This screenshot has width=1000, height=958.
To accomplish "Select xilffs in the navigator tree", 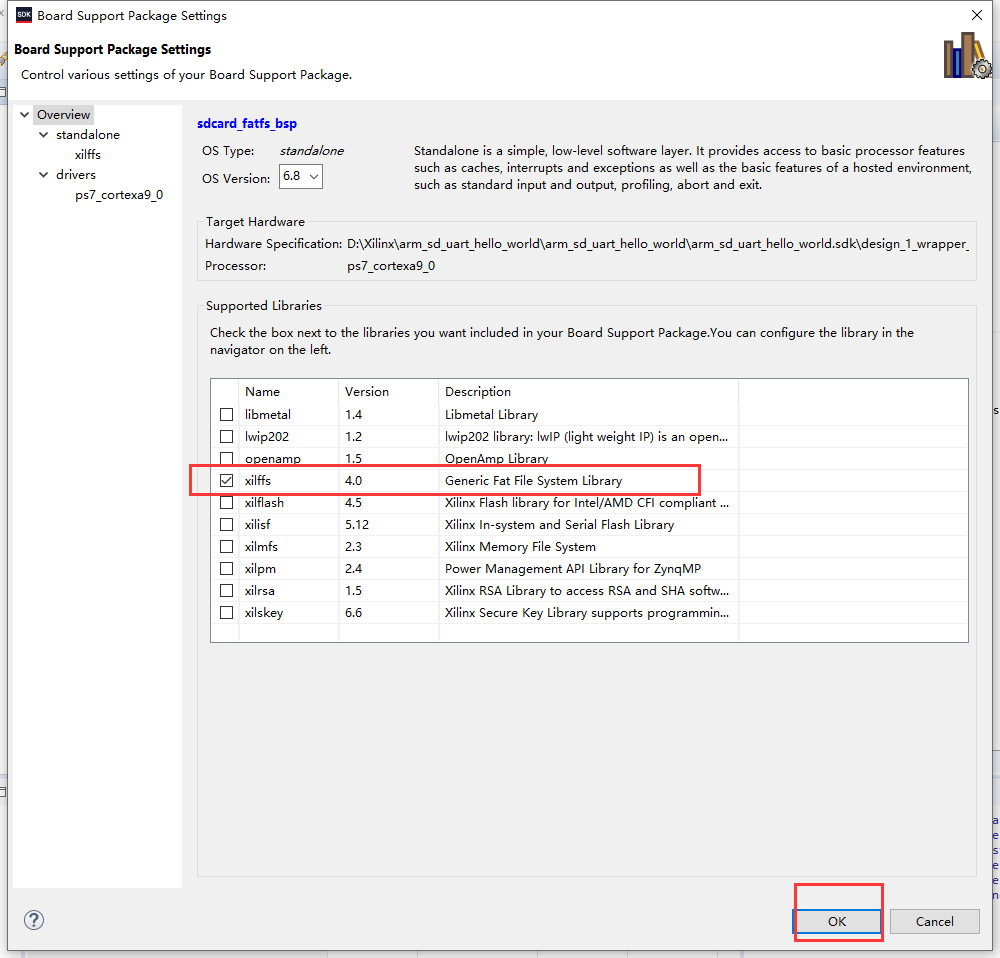I will pyautogui.click(x=88, y=155).
